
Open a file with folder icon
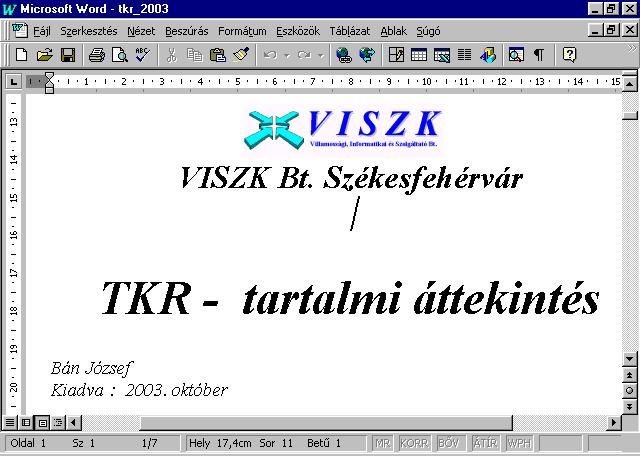point(44,54)
